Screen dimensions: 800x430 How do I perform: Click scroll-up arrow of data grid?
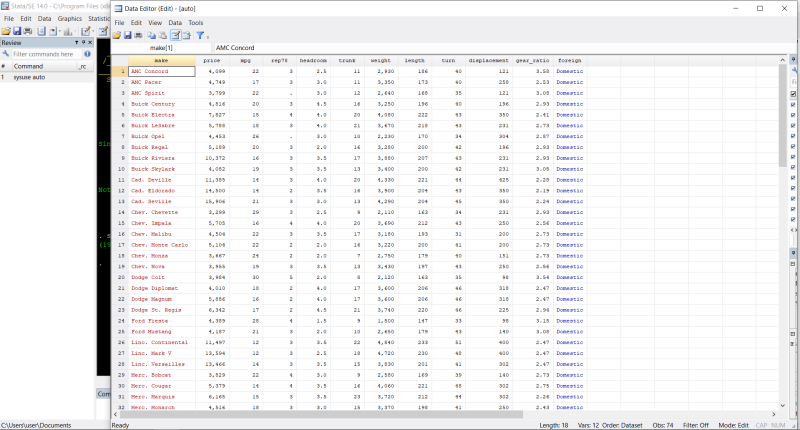pyautogui.click(x=782, y=60)
